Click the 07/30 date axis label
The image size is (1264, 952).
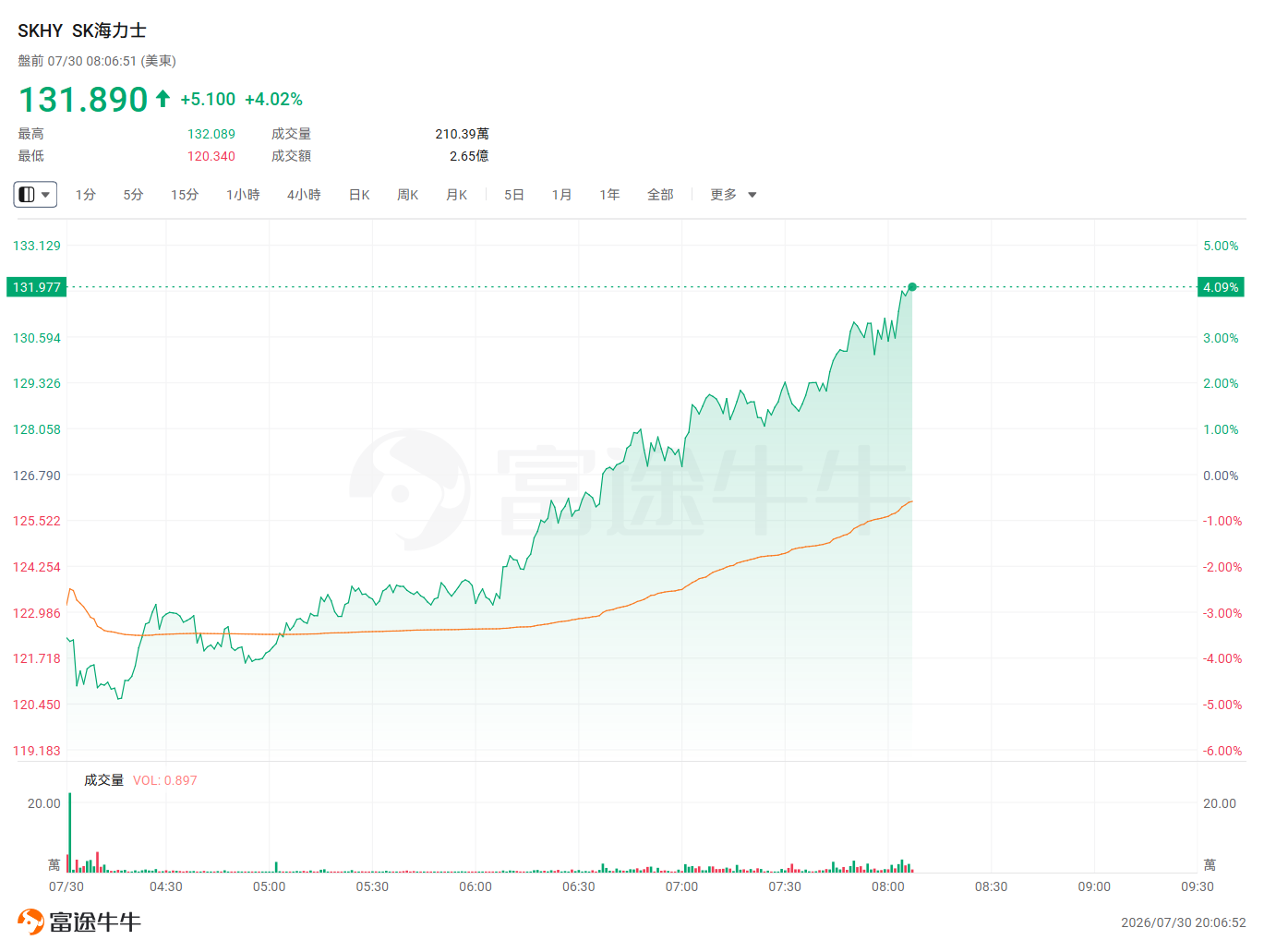[66, 886]
